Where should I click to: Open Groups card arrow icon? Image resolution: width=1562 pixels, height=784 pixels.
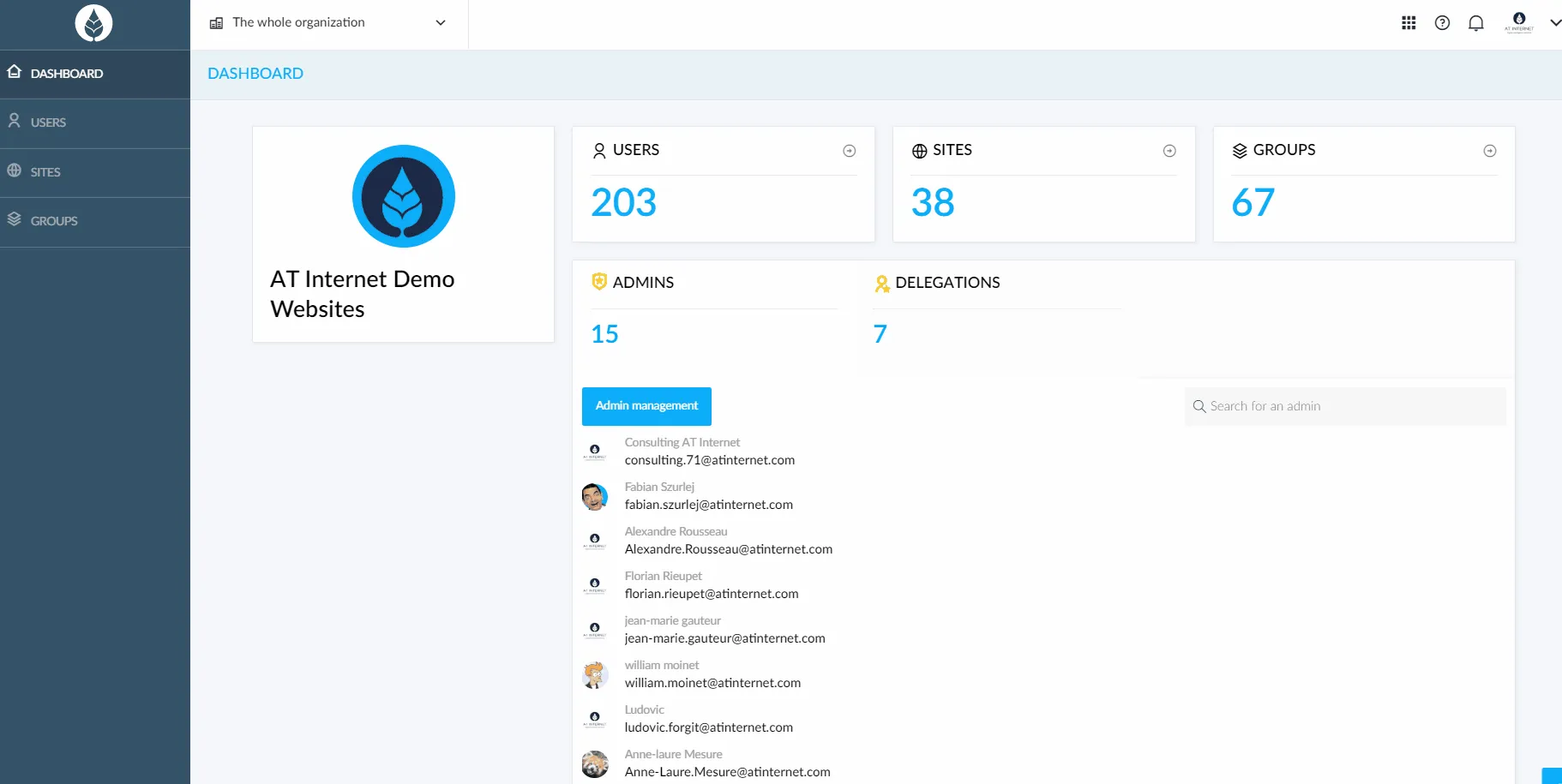pos(1489,151)
